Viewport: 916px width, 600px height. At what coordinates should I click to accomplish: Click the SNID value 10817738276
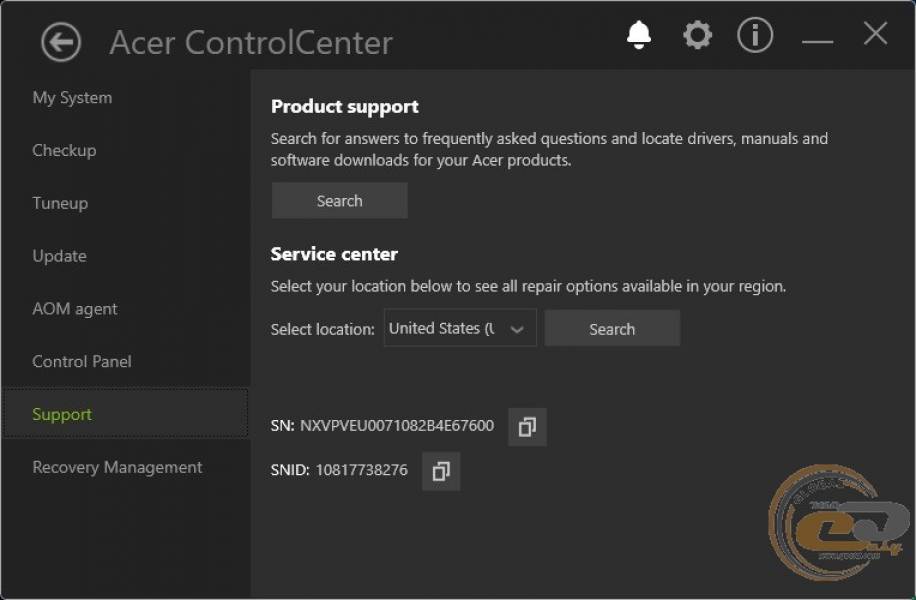[x=362, y=470]
